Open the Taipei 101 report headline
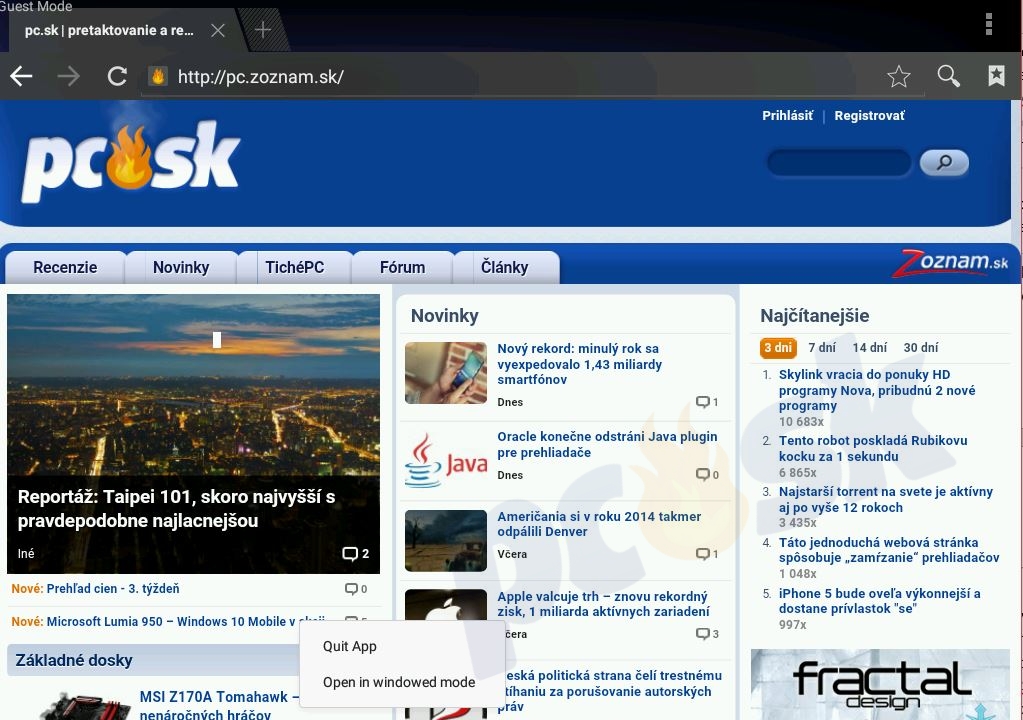This screenshot has height=720, width=1023. 176,509
